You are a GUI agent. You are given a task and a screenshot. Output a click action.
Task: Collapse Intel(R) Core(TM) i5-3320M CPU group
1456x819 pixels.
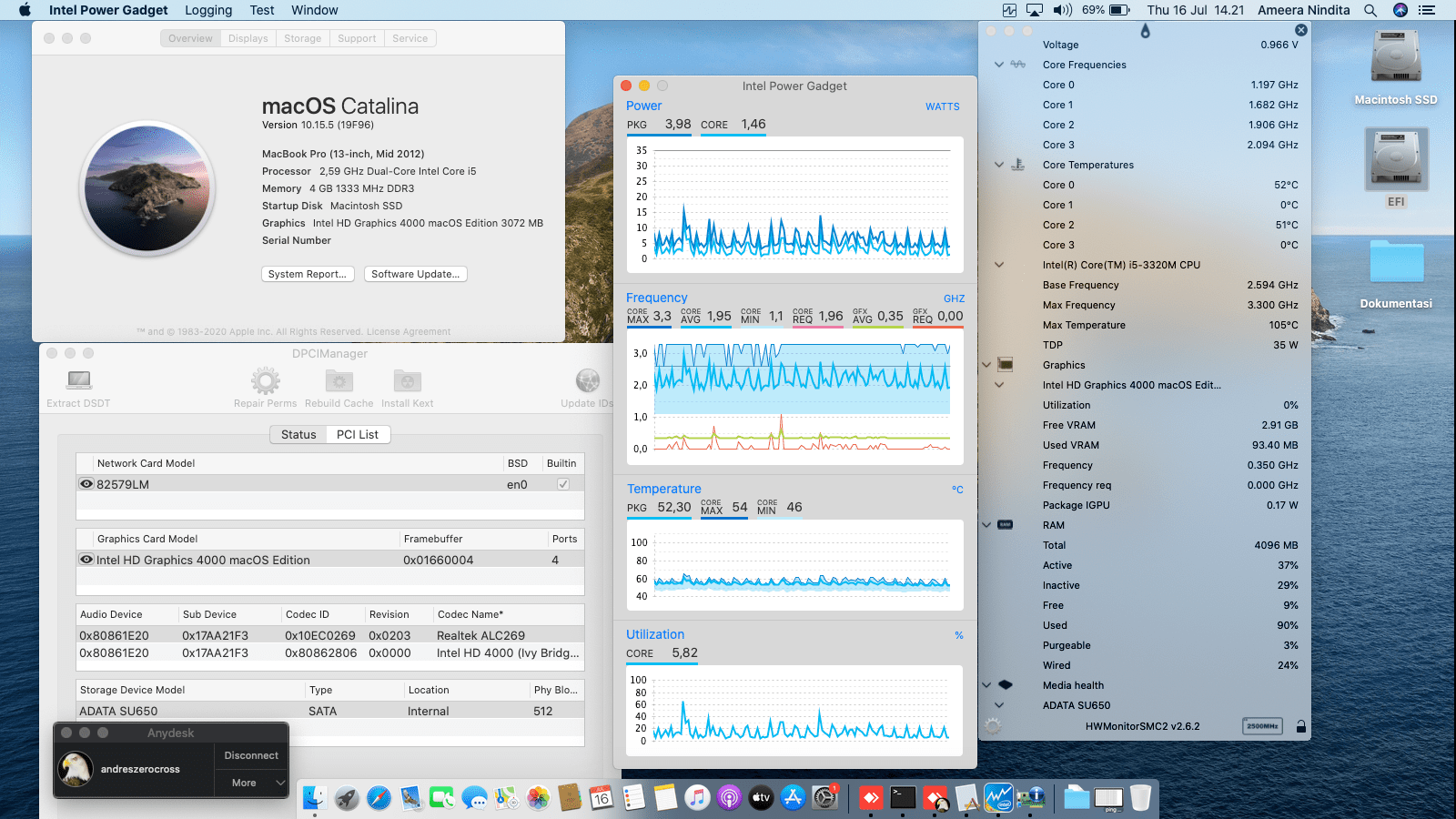click(x=999, y=265)
